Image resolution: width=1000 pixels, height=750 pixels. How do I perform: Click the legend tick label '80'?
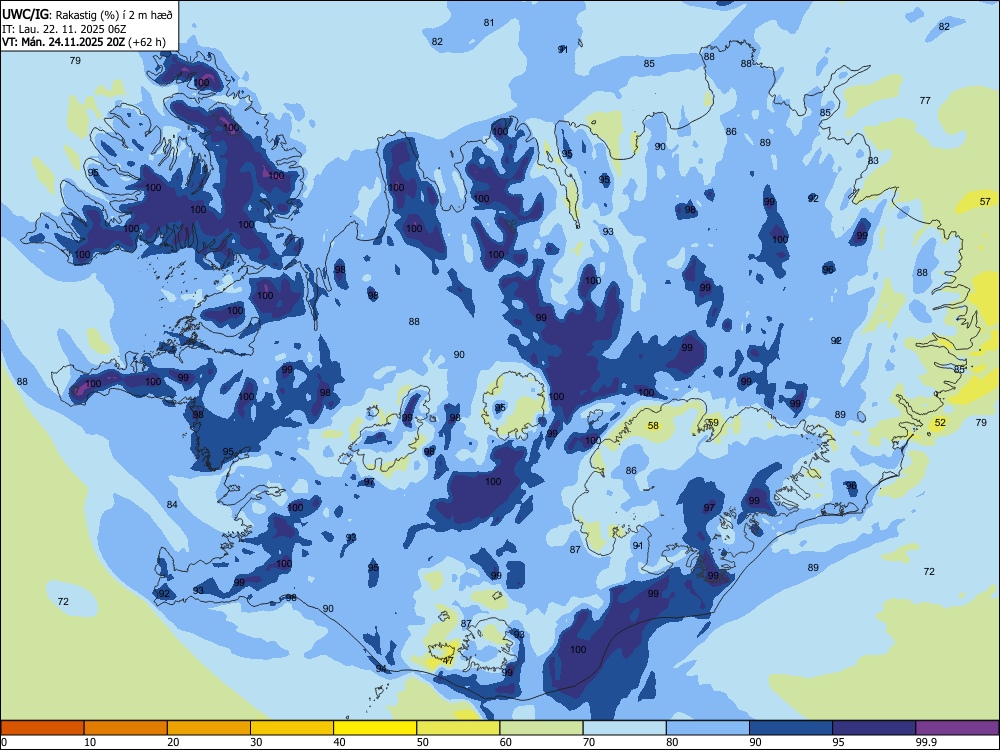click(x=672, y=742)
